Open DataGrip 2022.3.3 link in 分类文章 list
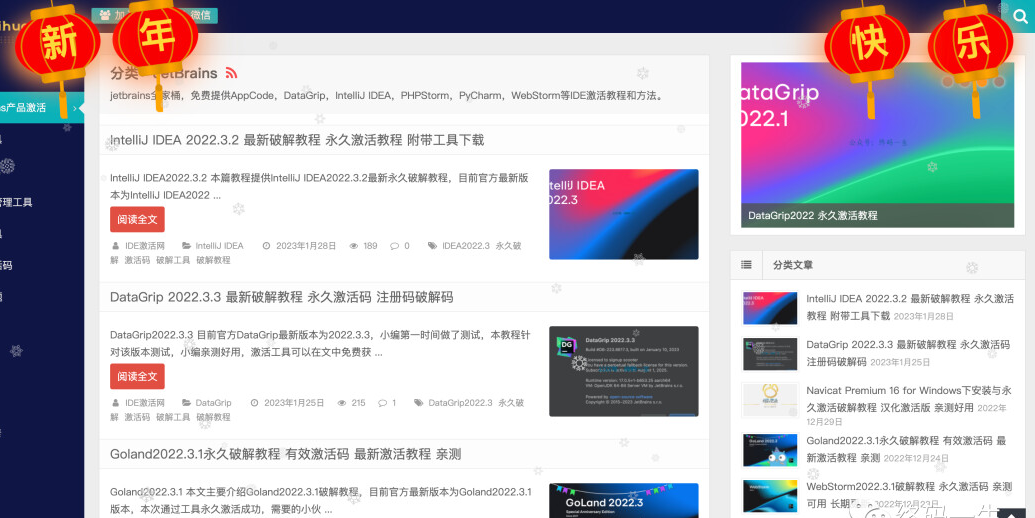 [x=908, y=353]
